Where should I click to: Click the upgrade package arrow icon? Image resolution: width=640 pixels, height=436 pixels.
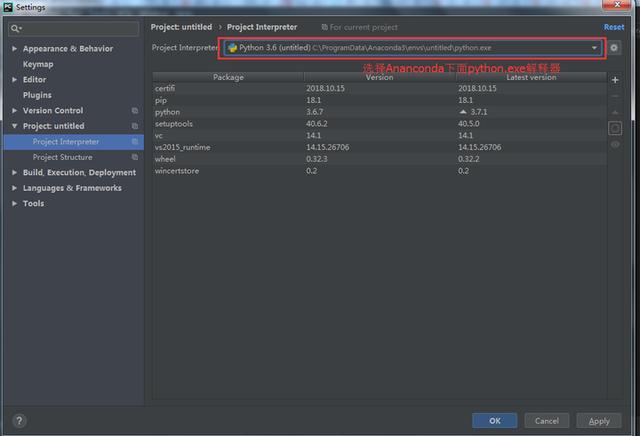614,112
